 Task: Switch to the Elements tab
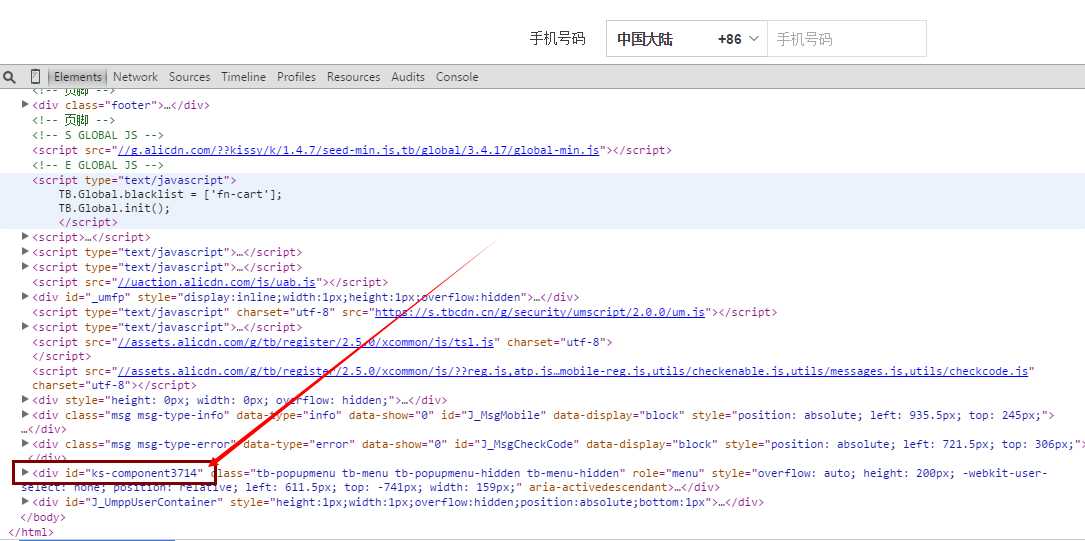tap(78, 77)
